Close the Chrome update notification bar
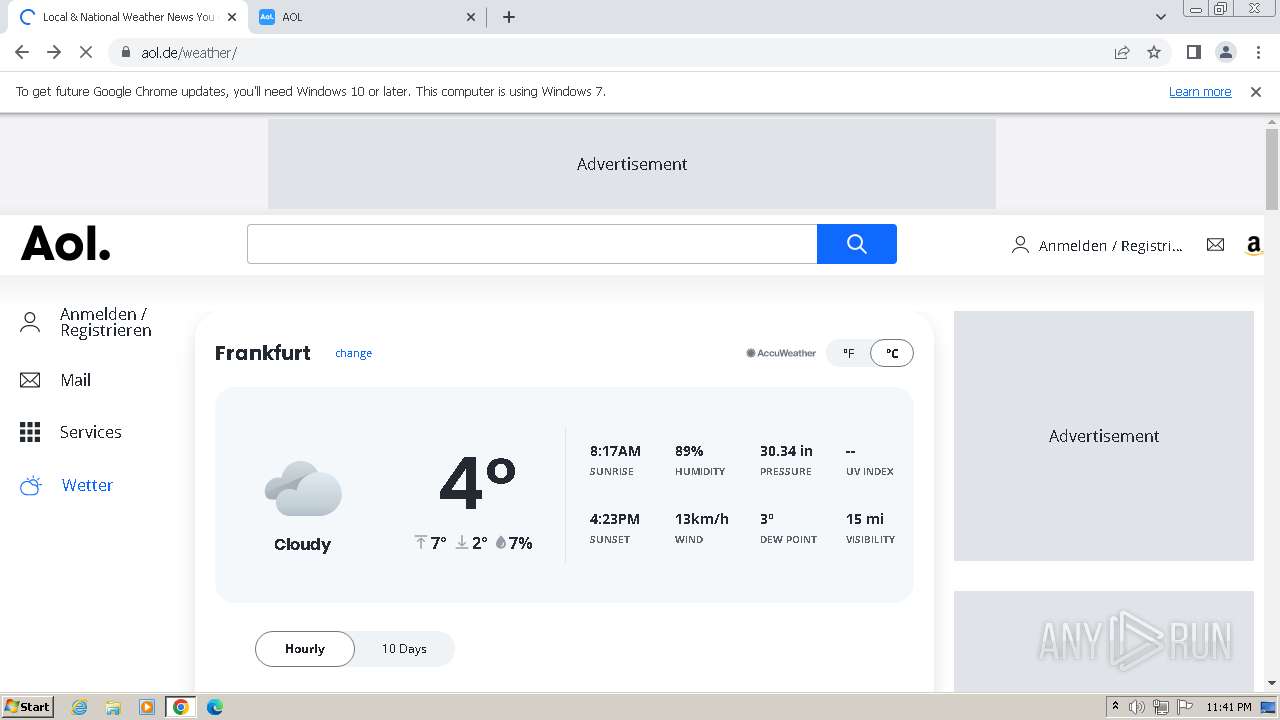The height and width of the screenshot is (720, 1280). pos(1256,91)
